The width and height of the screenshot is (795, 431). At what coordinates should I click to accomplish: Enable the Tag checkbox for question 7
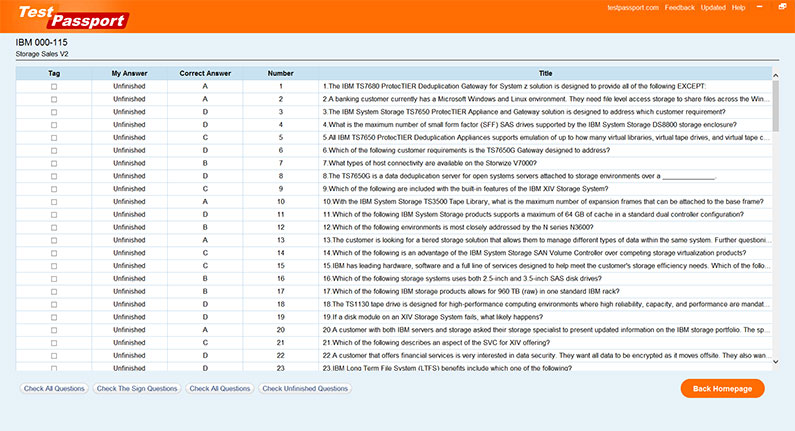pyautogui.click(x=54, y=162)
